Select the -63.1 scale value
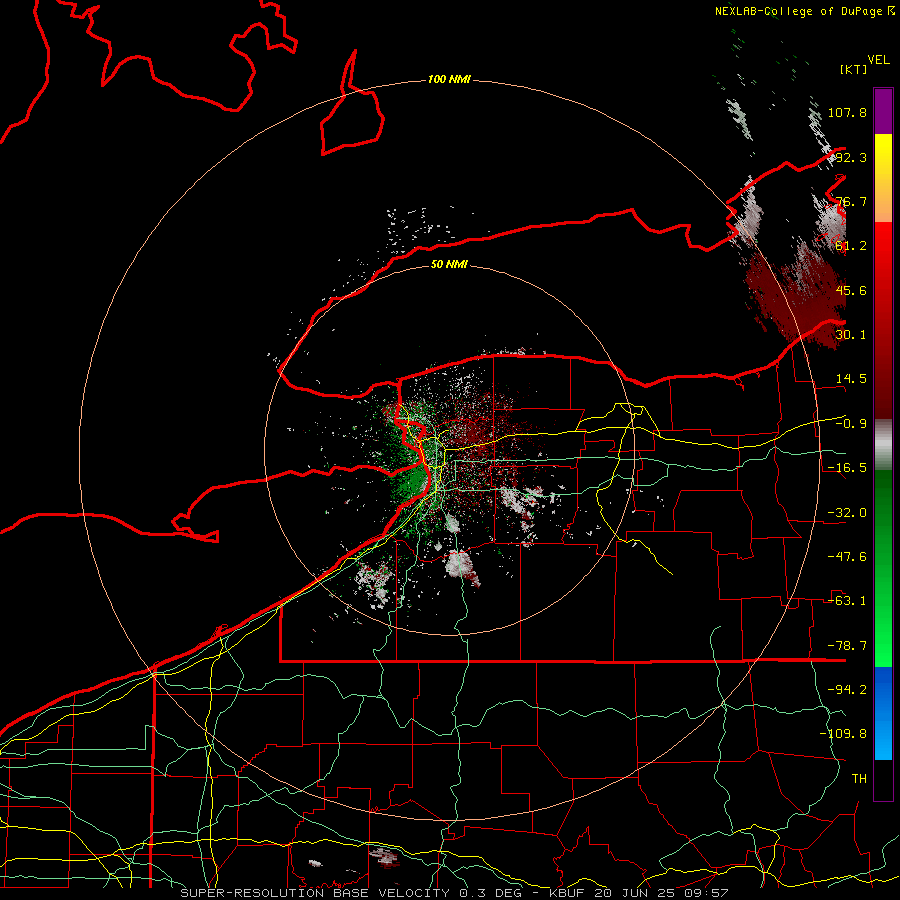This screenshot has width=900, height=900. point(847,601)
